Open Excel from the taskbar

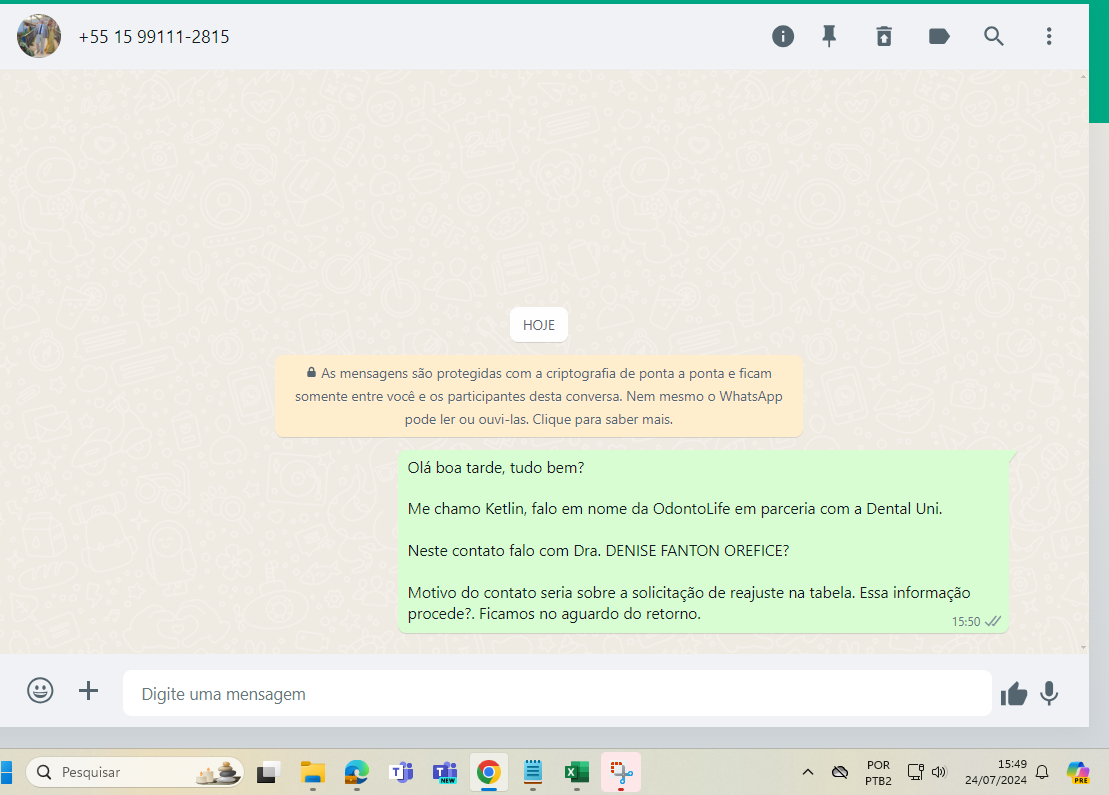coord(576,772)
